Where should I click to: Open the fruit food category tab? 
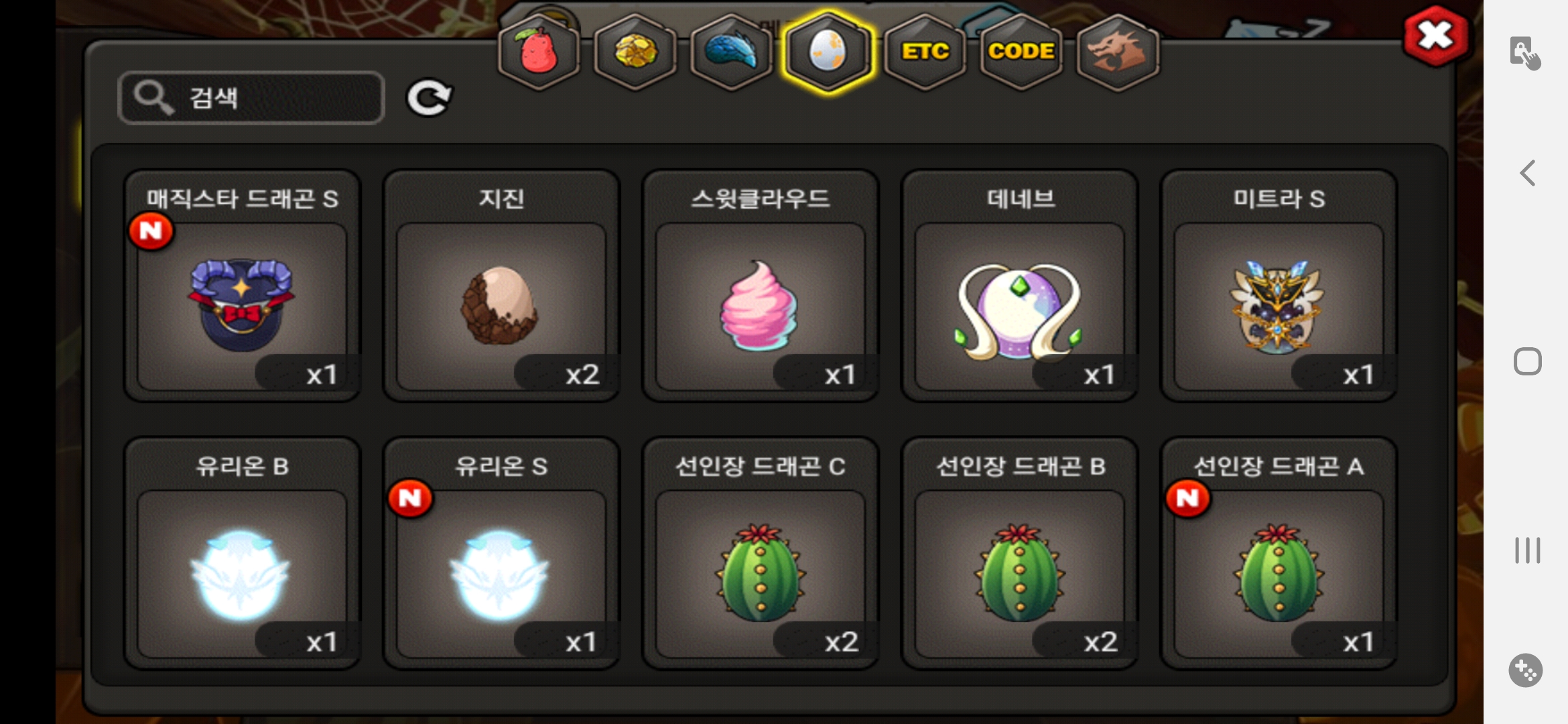[539, 52]
